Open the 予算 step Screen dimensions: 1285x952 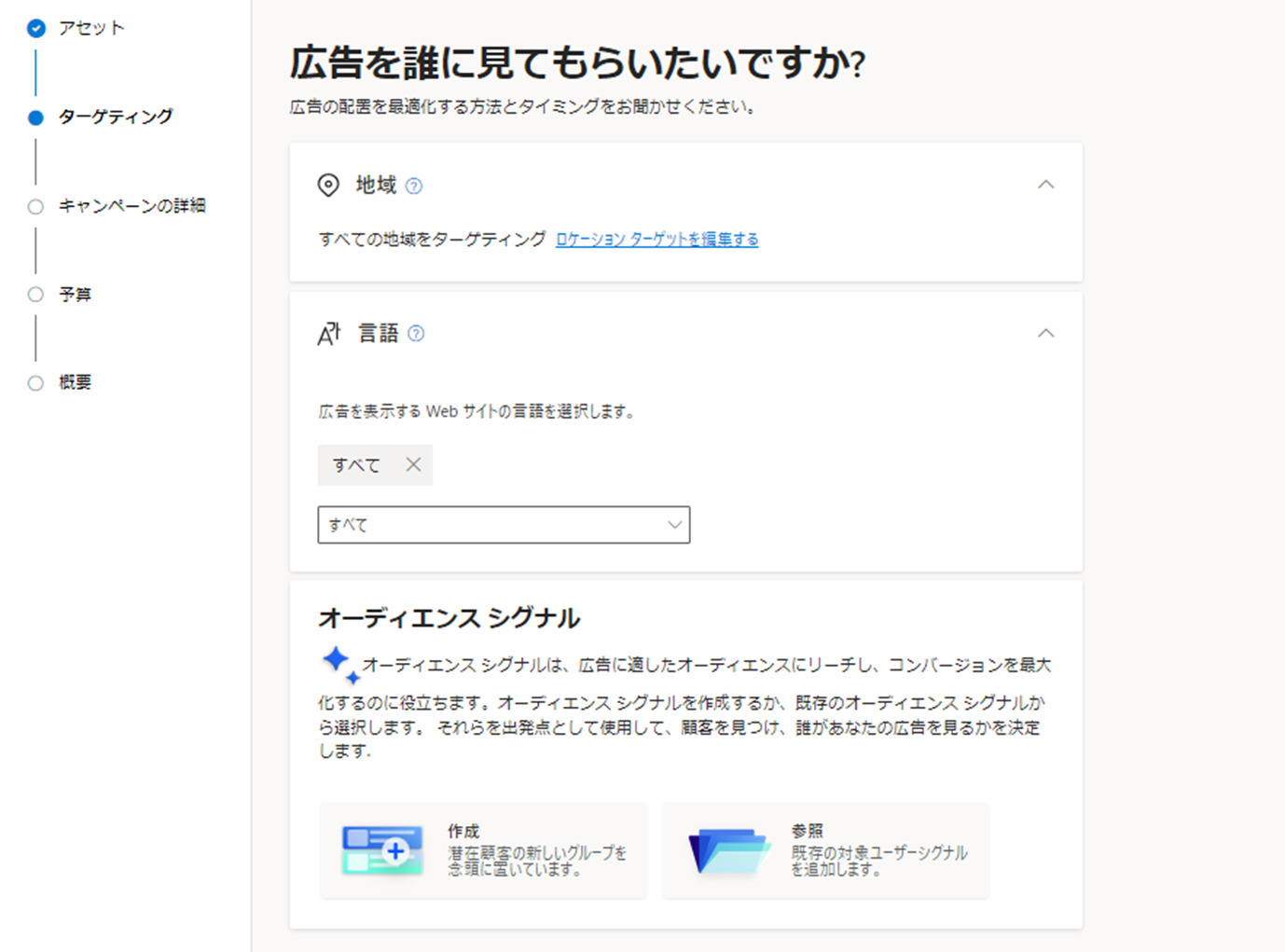pyautogui.click(x=75, y=295)
